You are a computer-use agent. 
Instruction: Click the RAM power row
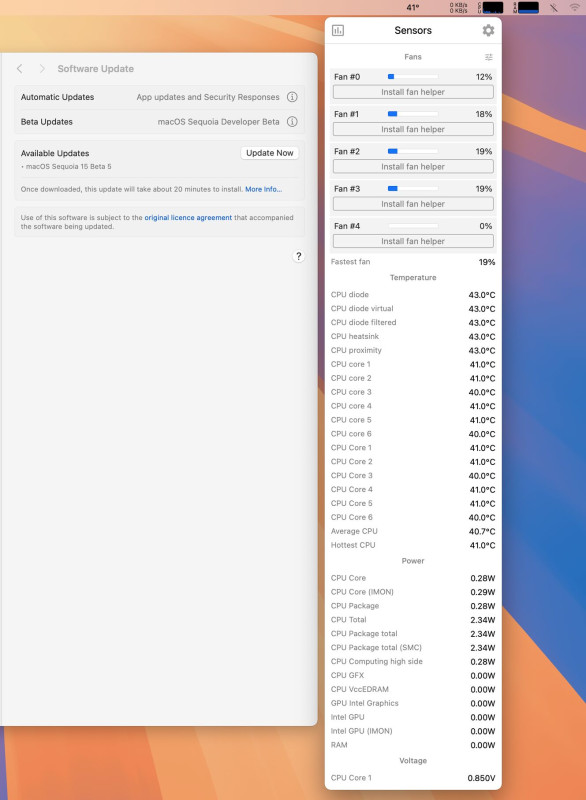pyautogui.click(x=413, y=745)
